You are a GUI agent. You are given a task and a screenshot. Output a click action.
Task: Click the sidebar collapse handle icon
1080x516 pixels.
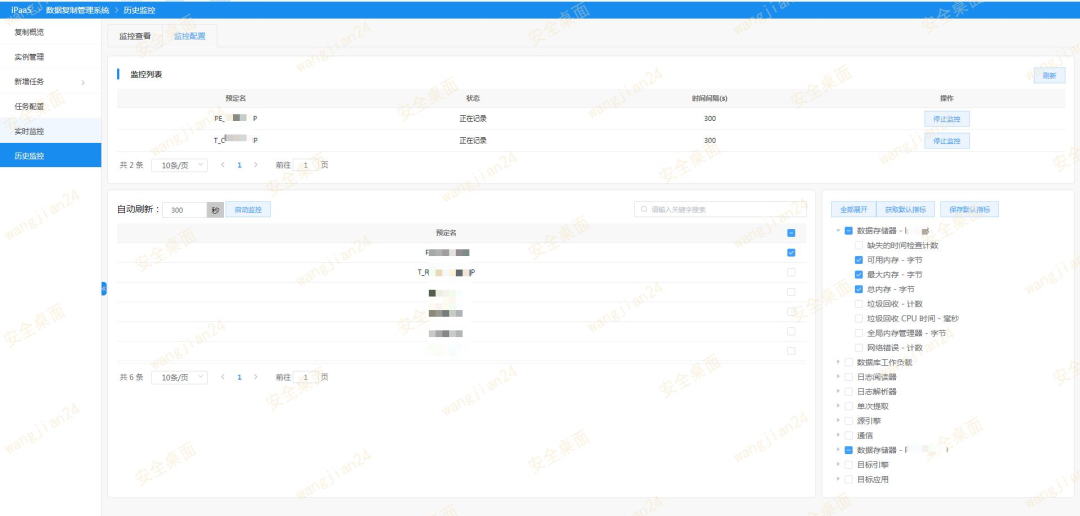pos(104,289)
